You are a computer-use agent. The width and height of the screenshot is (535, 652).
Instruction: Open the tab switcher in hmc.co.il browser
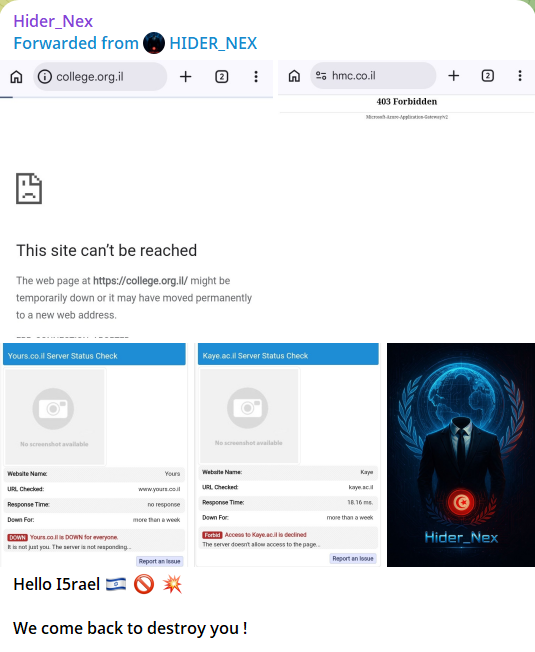488,76
